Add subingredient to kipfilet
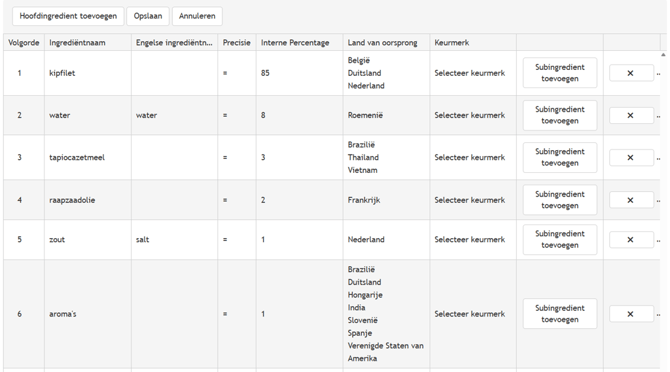The image size is (670, 372). pos(560,73)
